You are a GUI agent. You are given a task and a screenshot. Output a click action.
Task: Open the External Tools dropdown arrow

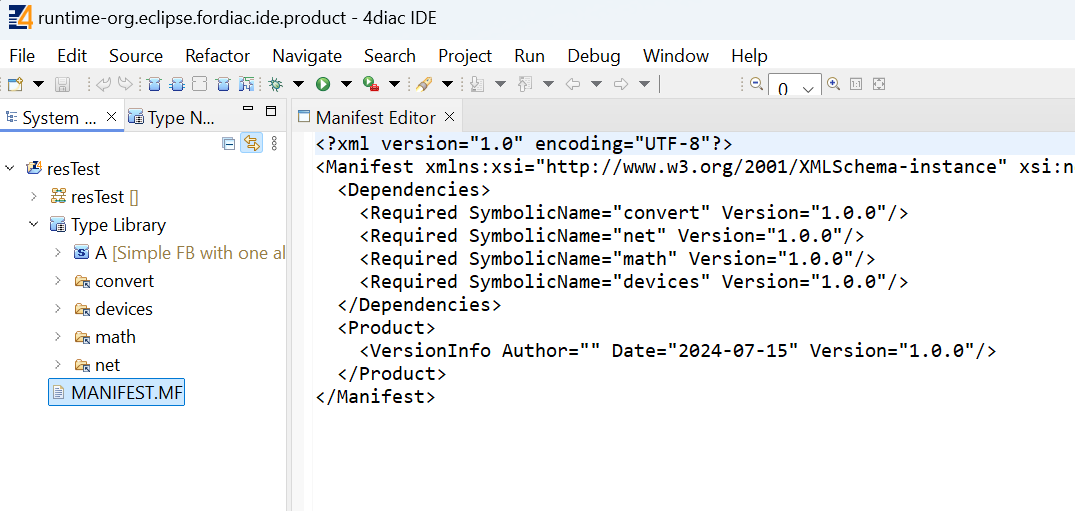[394, 84]
